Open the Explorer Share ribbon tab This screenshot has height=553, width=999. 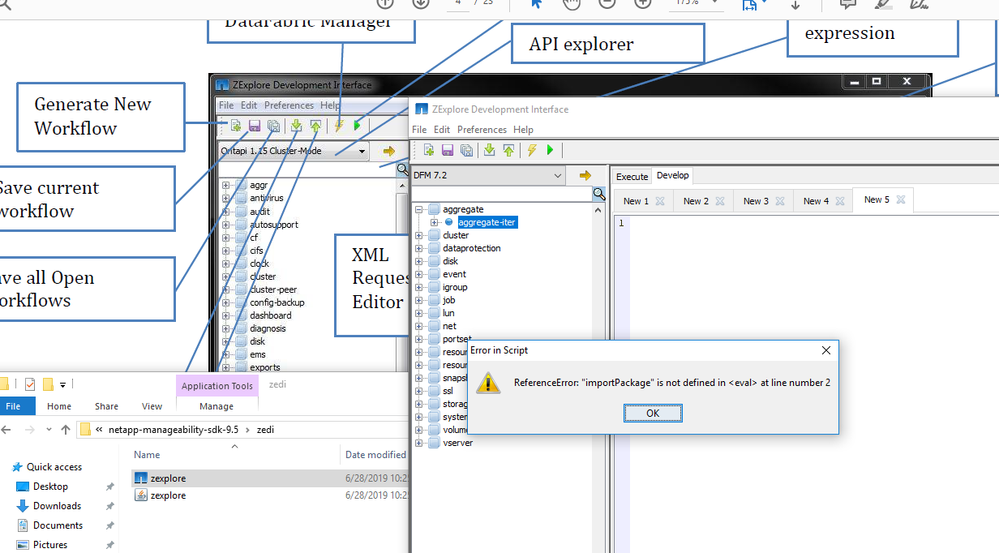tap(106, 406)
